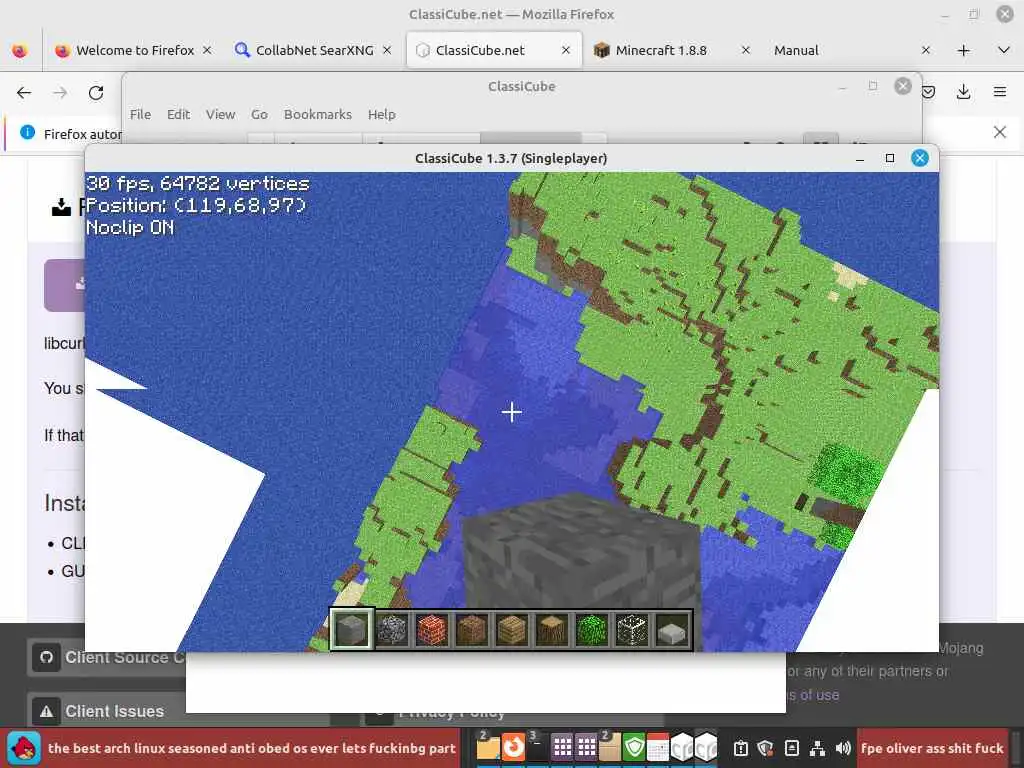
Task: Close the ClassiCube.net tab
Action: click(566, 50)
